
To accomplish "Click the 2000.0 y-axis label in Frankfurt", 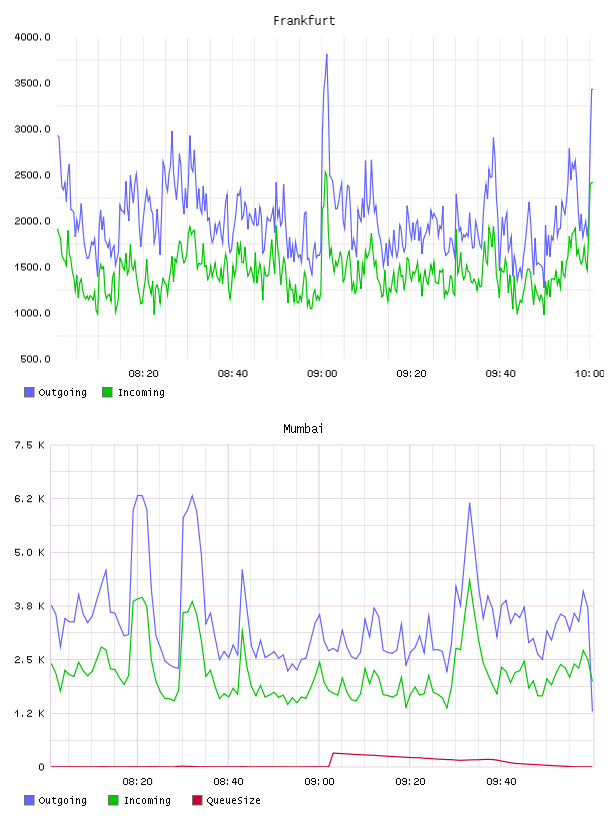I will (x=32, y=221).
